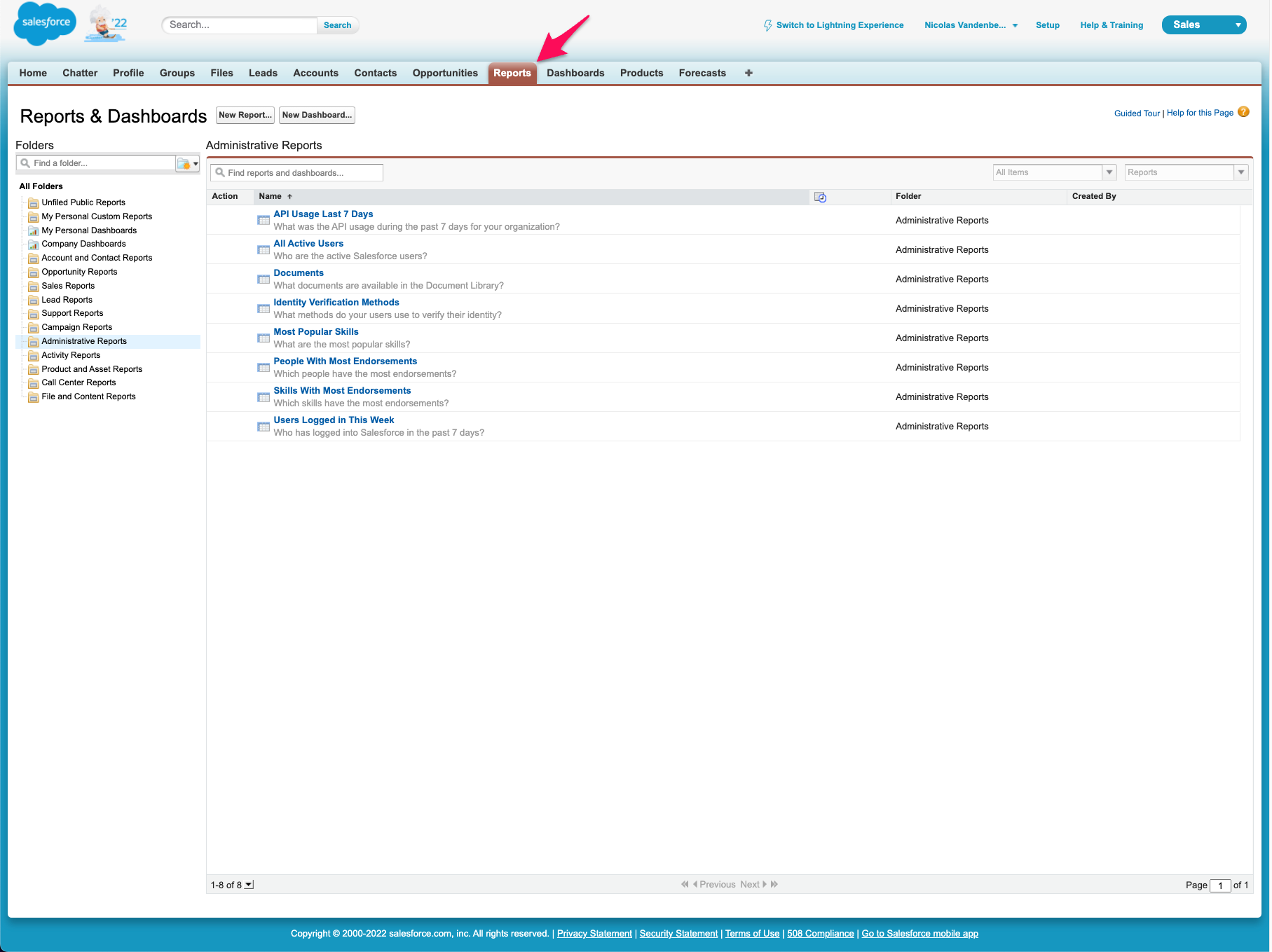Click the report icon beside Users Logged in This Week

(x=264, y=426)
